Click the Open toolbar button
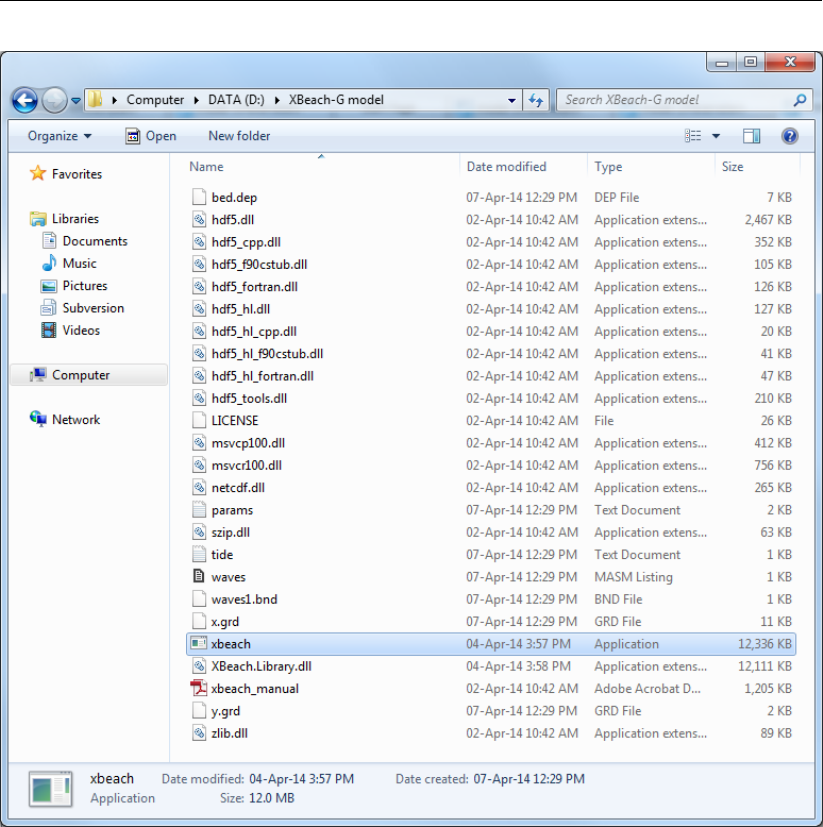The width and height of the screenshot is (823, 827). click(x=151, y=136)
